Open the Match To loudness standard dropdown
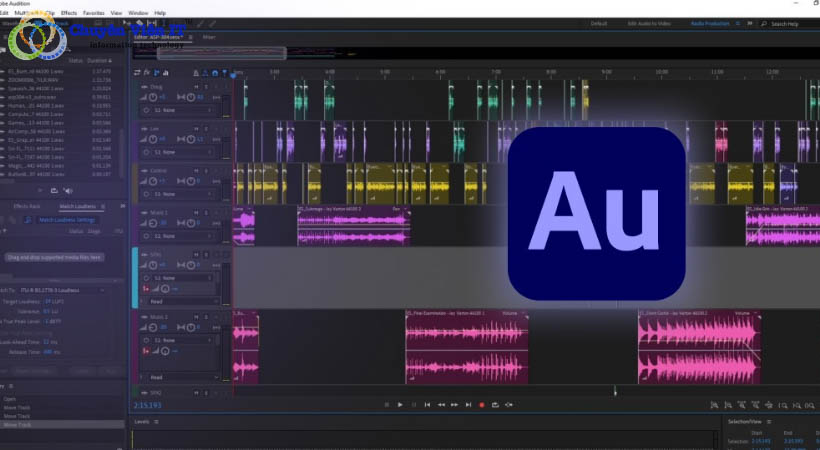This screenshot has height=450, width=820. click(x=62, y=290)
